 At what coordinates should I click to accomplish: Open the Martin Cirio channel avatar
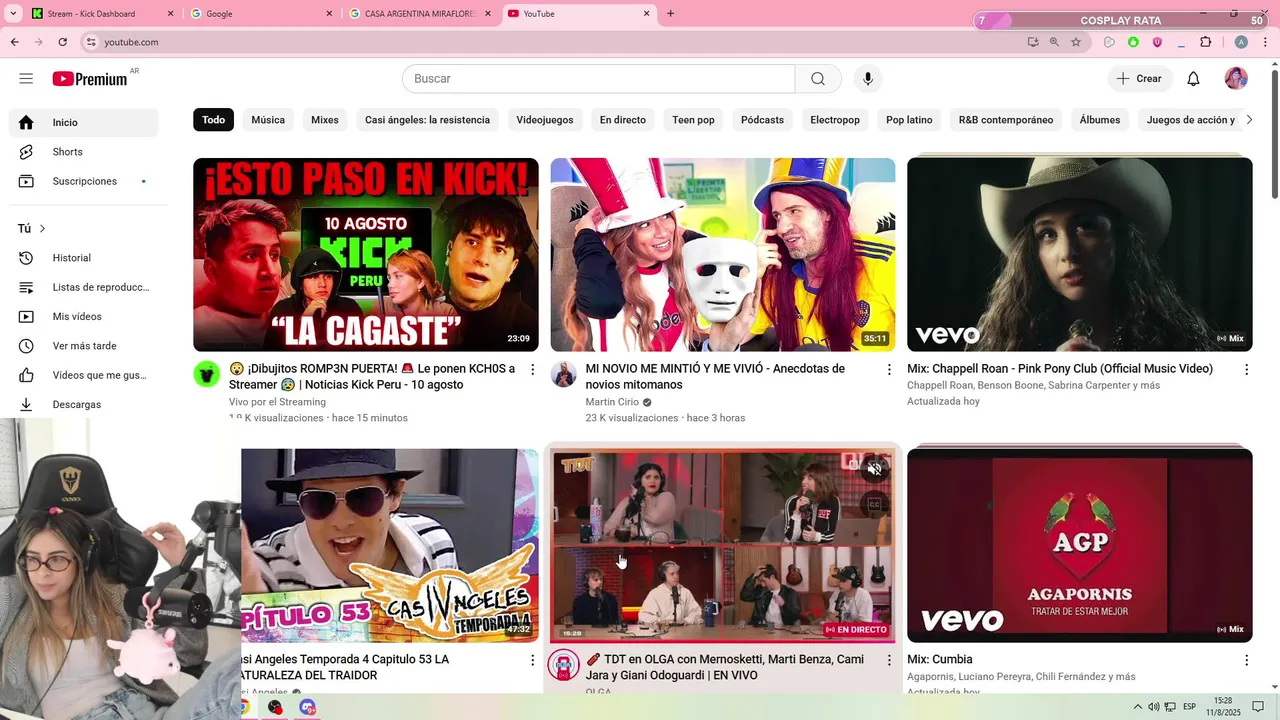pyautogui.click(x=564, y=375)
